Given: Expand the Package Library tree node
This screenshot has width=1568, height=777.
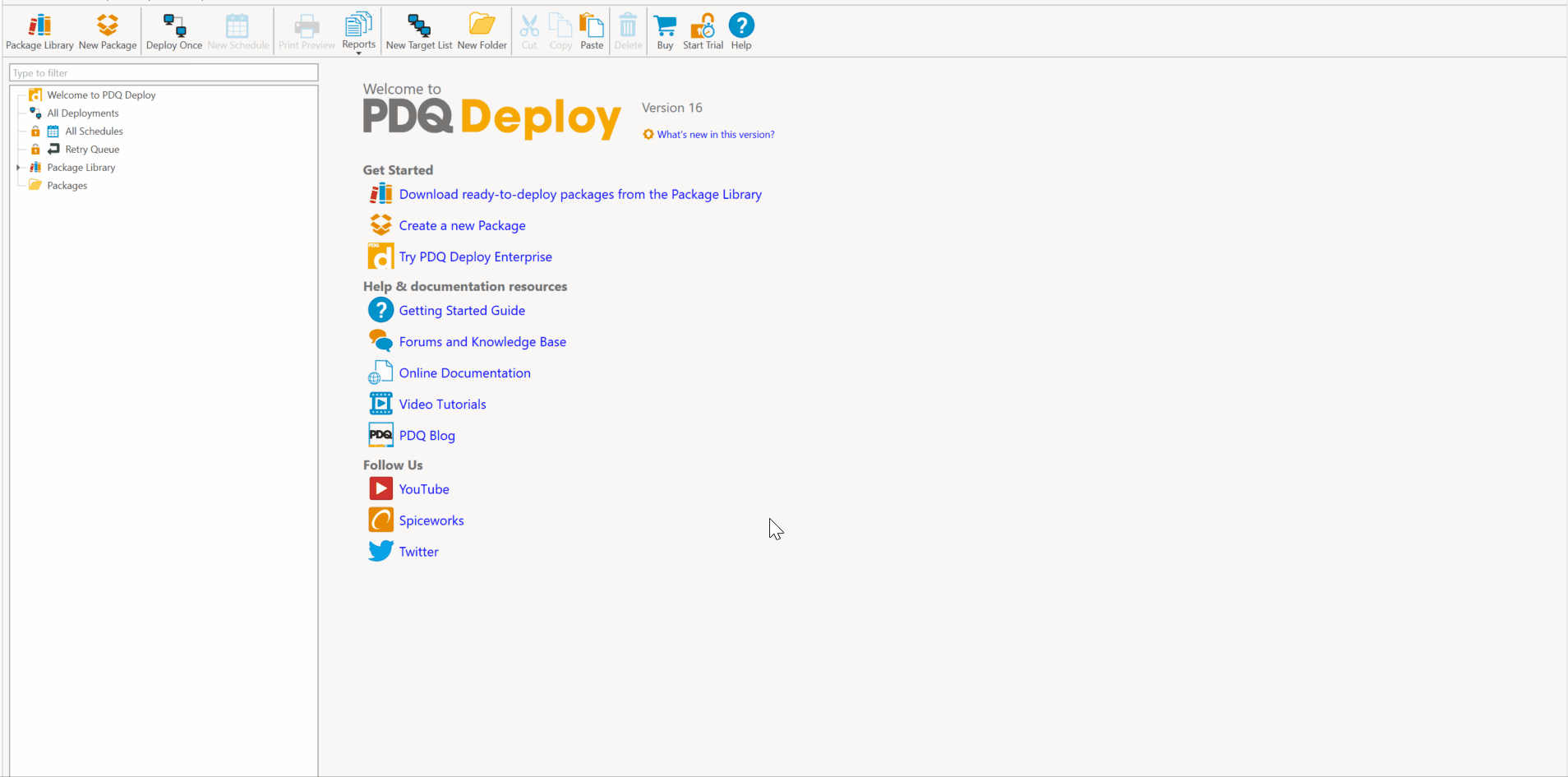Looking at the screenshot, I should (x=18, y=168).
